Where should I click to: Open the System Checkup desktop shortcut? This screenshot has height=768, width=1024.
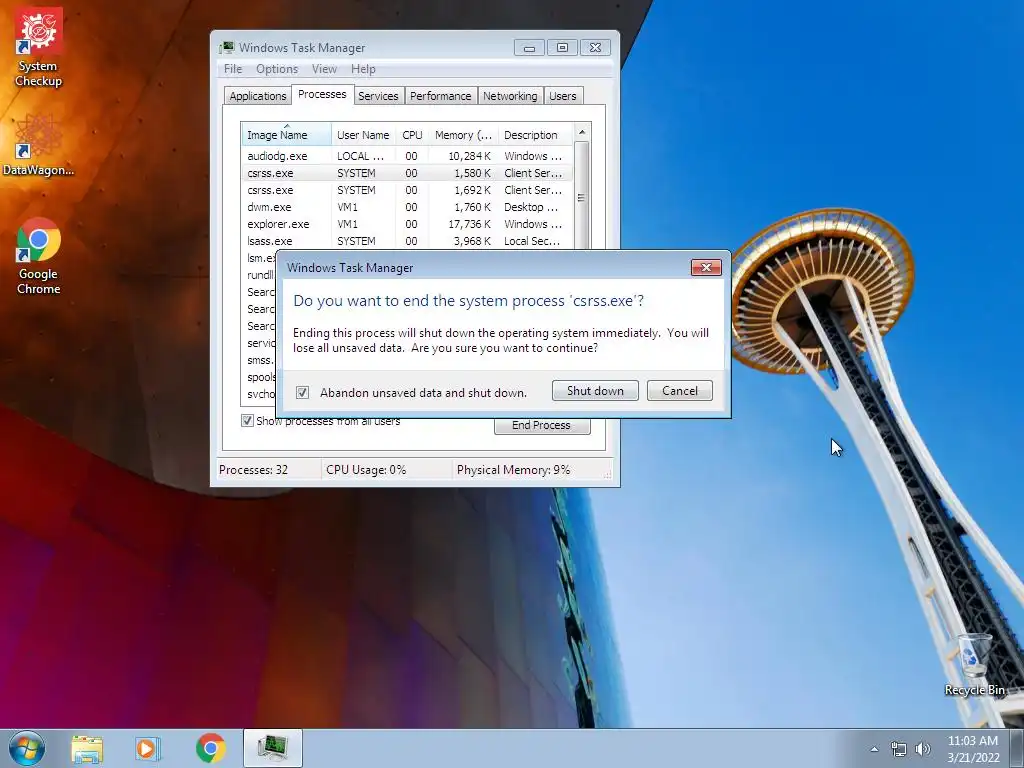[x=39, y=47]
